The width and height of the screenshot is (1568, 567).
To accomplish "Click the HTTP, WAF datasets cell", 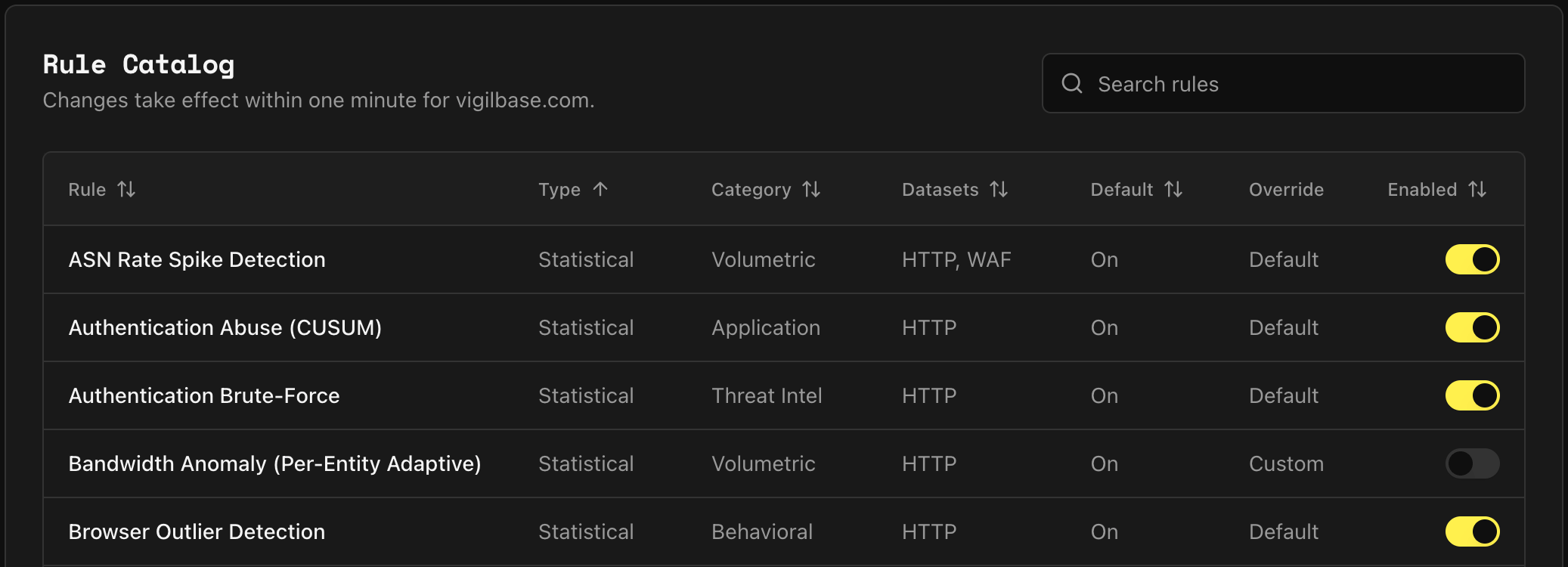I will click(956, 259).
